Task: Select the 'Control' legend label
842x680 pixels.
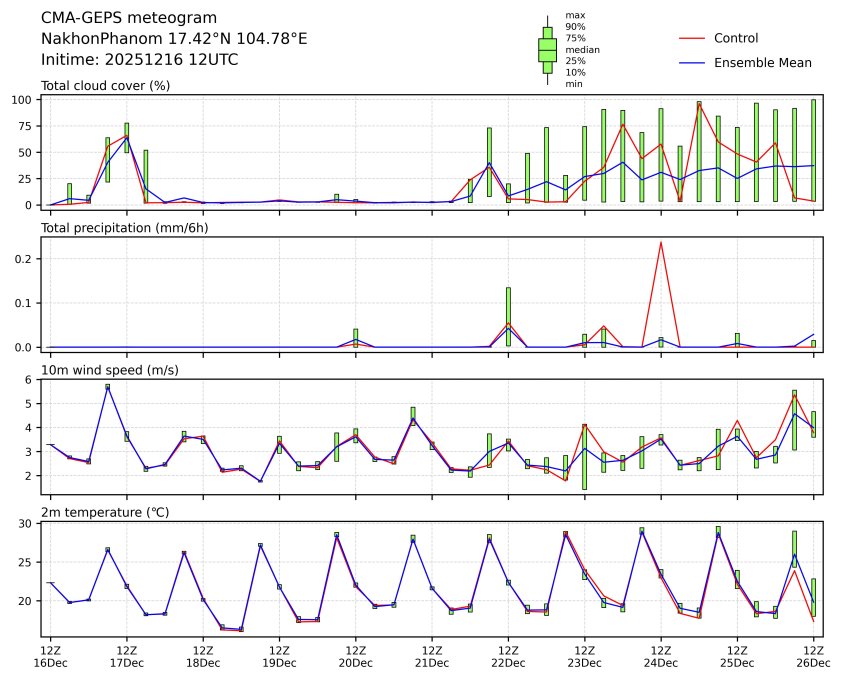Action: pyautogui.click(x=735, y=38)
